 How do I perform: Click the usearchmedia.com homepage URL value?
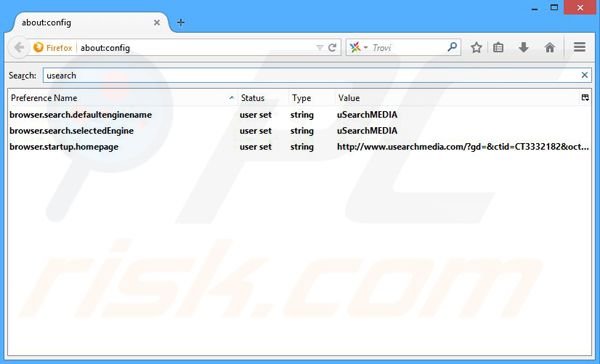[x=463, y=147]
